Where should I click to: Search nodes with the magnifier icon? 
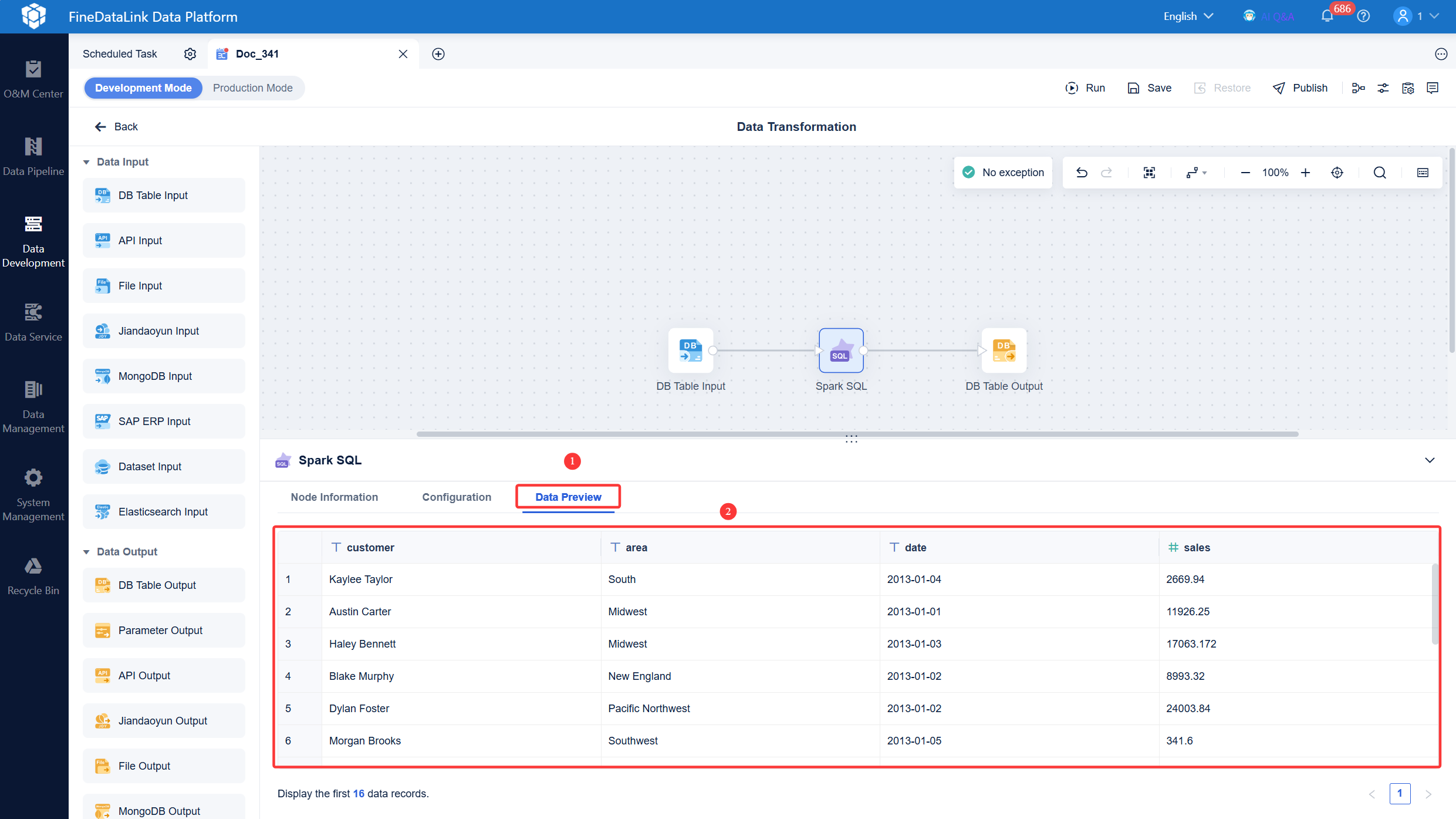pos(1380,173)
